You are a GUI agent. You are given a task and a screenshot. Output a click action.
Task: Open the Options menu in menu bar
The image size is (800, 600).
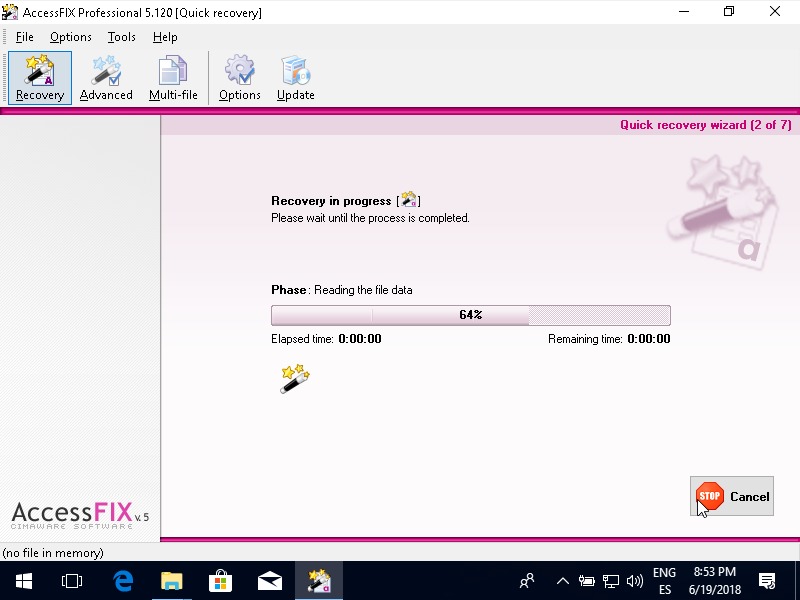click(71, 37)
